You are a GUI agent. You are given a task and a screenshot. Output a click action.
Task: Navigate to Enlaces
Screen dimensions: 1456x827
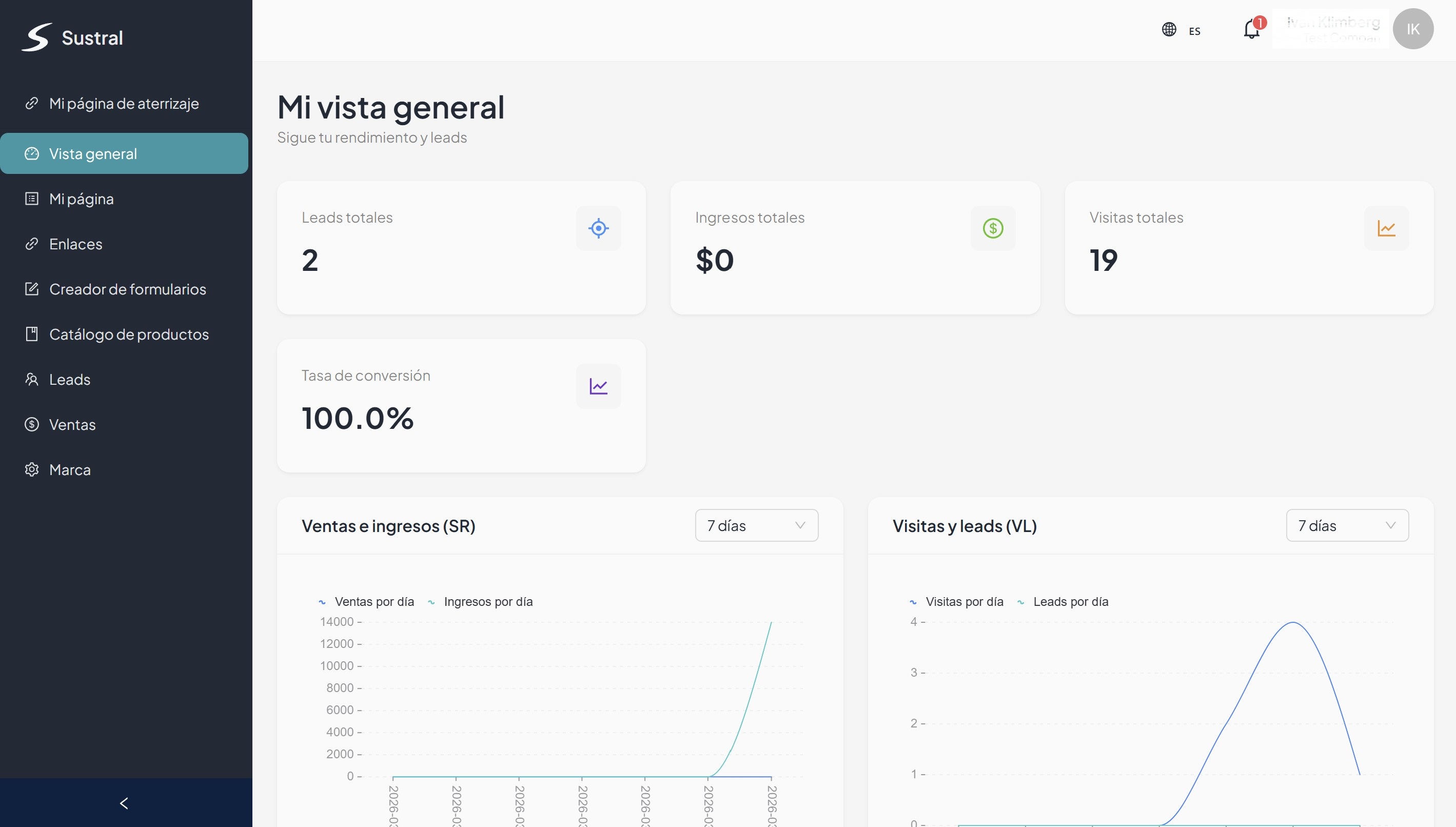point(124,244)
